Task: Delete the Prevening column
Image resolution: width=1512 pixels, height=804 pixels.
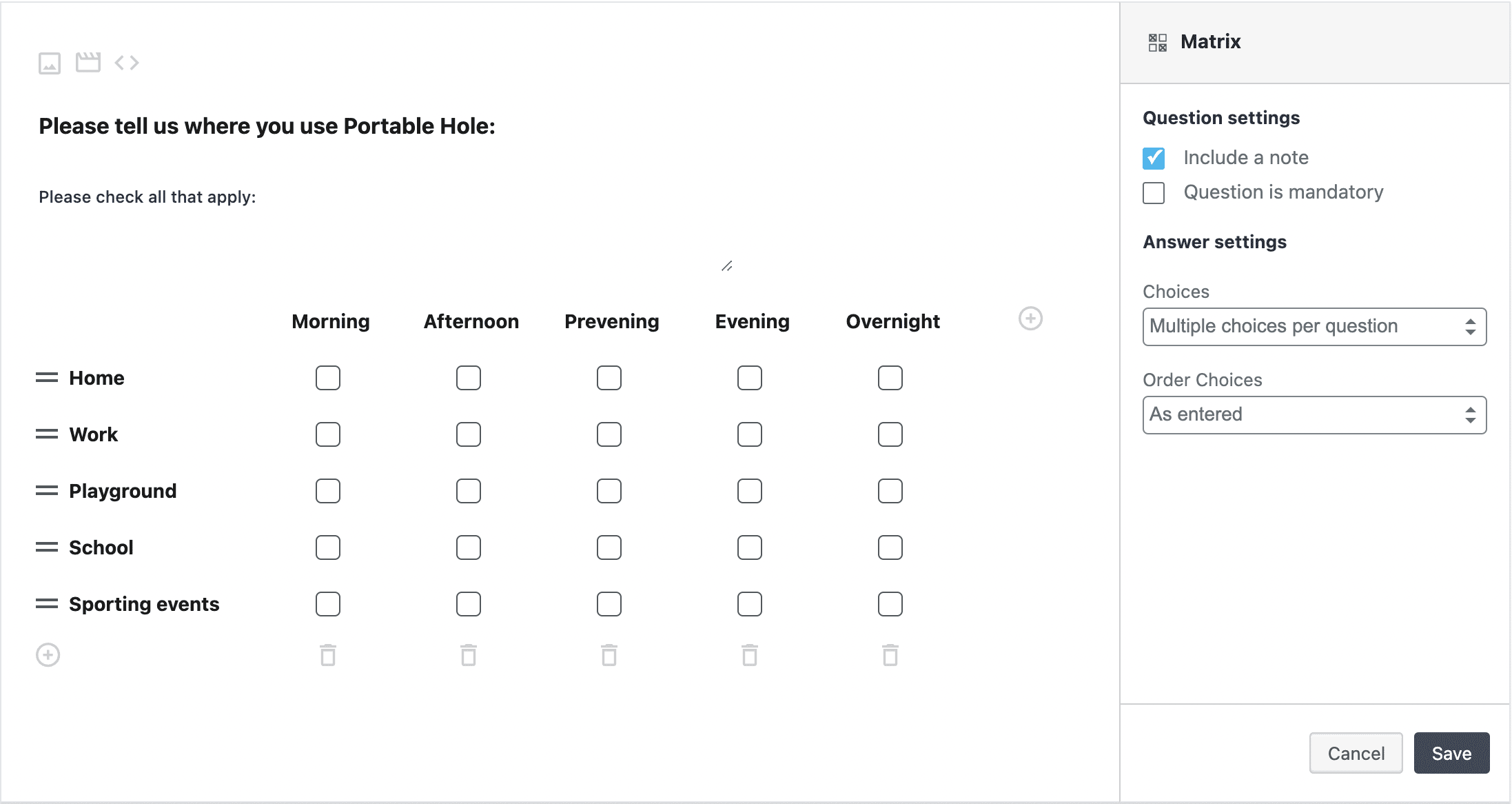Action: [609, 655]
